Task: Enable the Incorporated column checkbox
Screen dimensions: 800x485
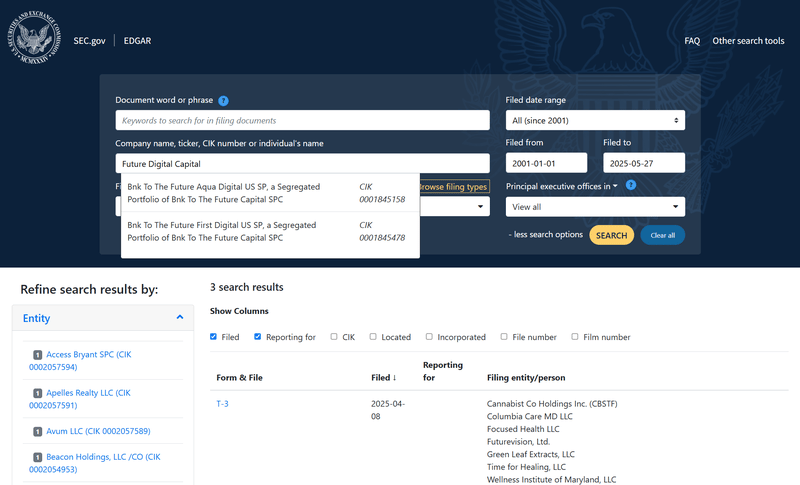Action: [x=429, y=337]
